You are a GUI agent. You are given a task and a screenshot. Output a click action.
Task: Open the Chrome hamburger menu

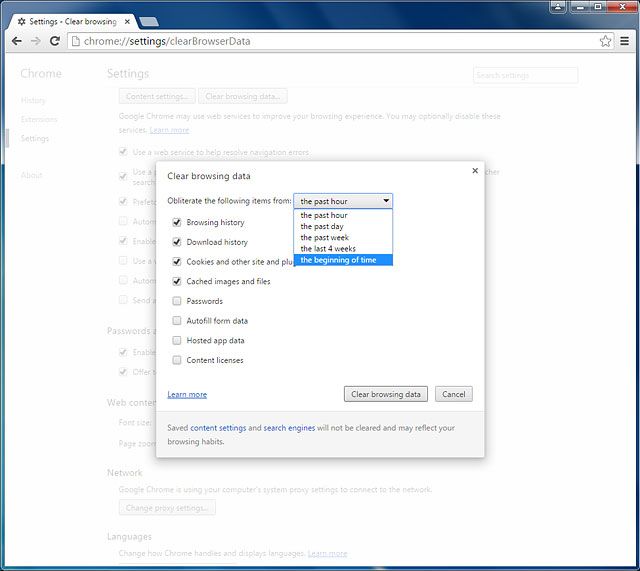[x=625, y=41]
